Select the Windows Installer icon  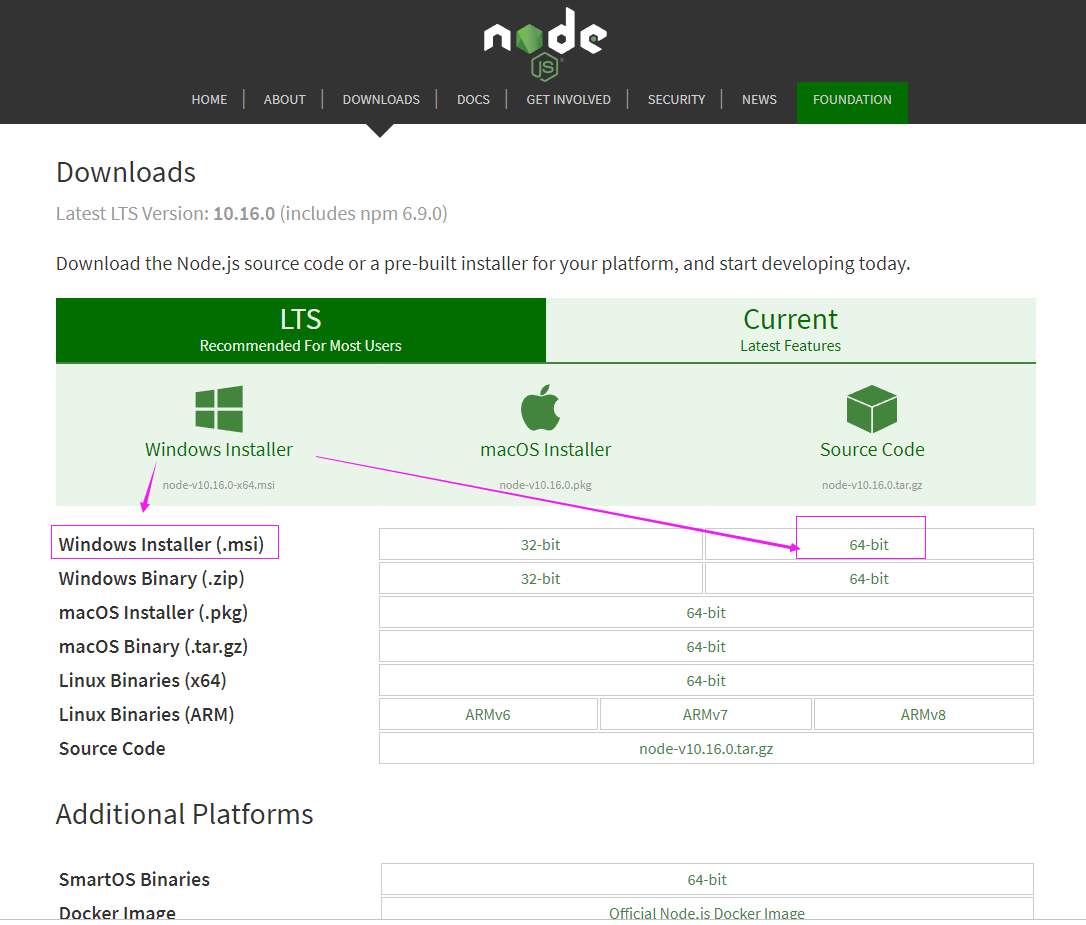click(218, 407)
